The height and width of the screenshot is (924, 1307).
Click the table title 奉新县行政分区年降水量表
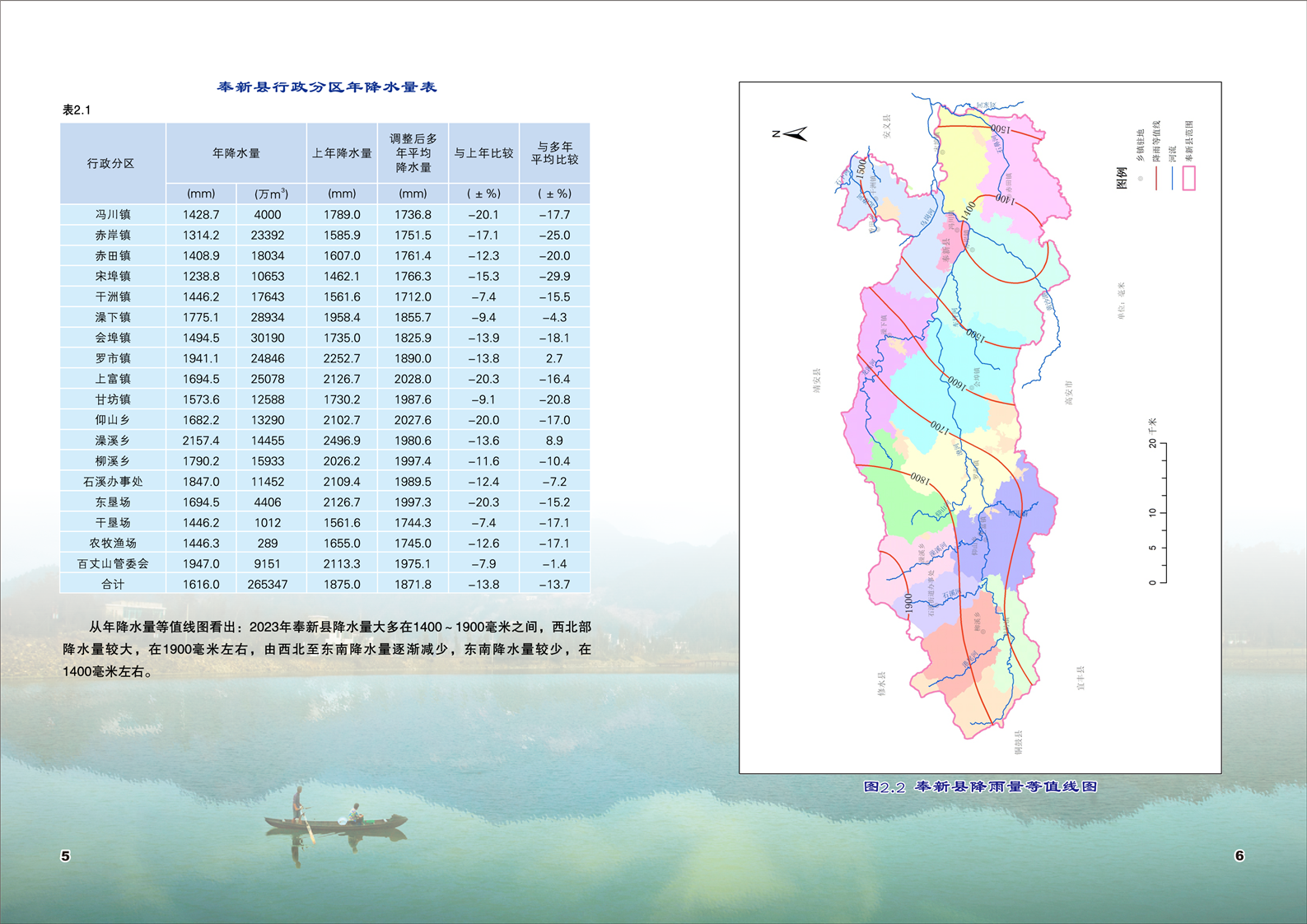tap(326, 87)
